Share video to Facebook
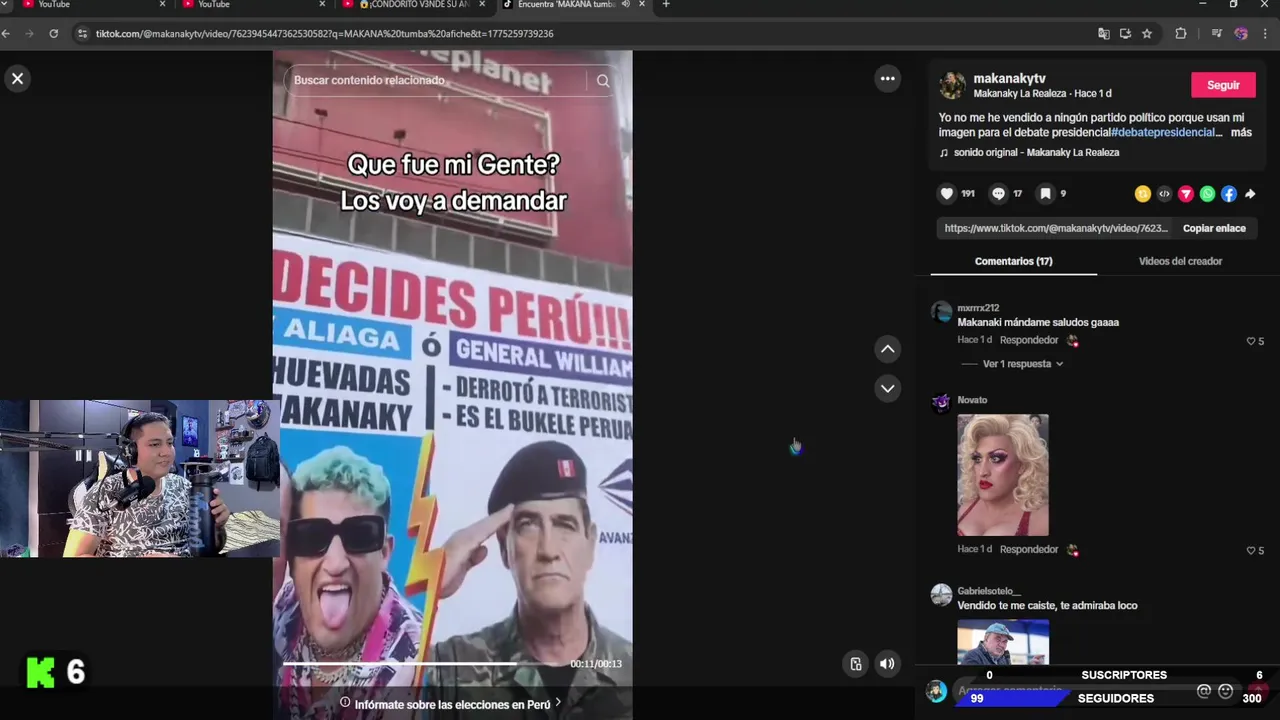The height and width of the screenshot is (720, 1280). click(x=1229, y=194)
